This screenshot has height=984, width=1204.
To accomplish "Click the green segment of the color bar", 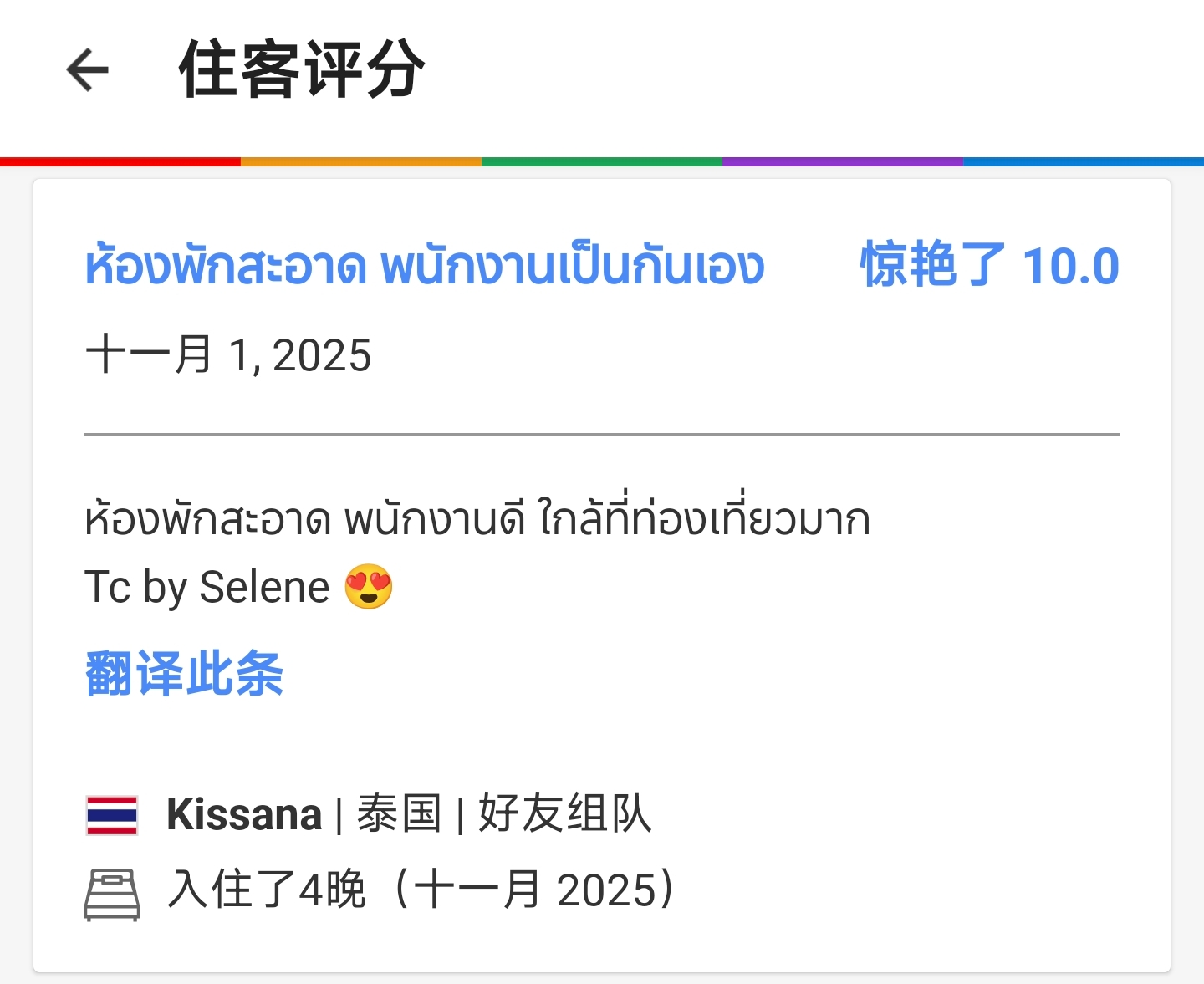I will coord(602,161).
